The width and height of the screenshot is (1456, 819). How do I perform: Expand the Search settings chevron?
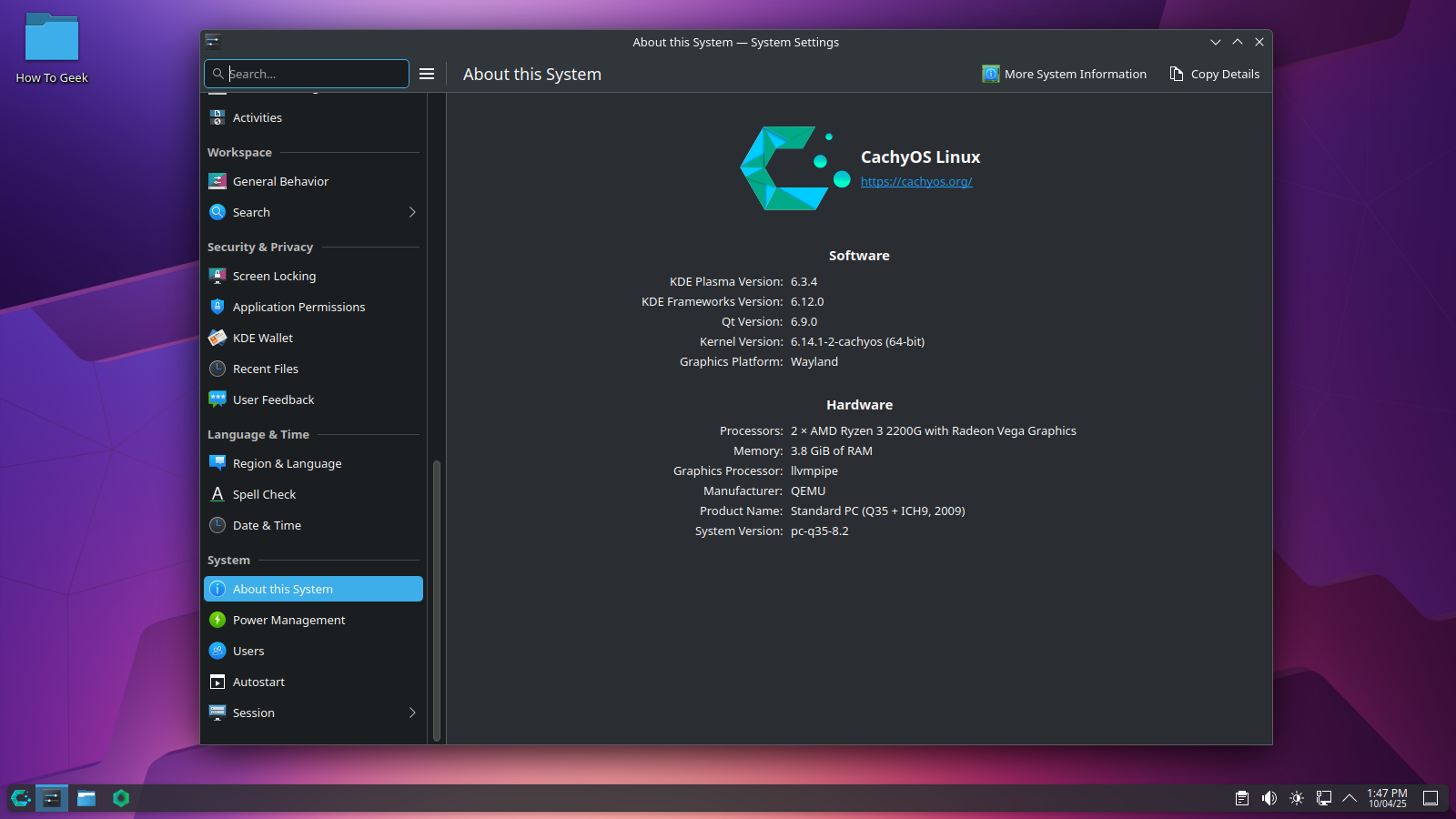[412, 212]
